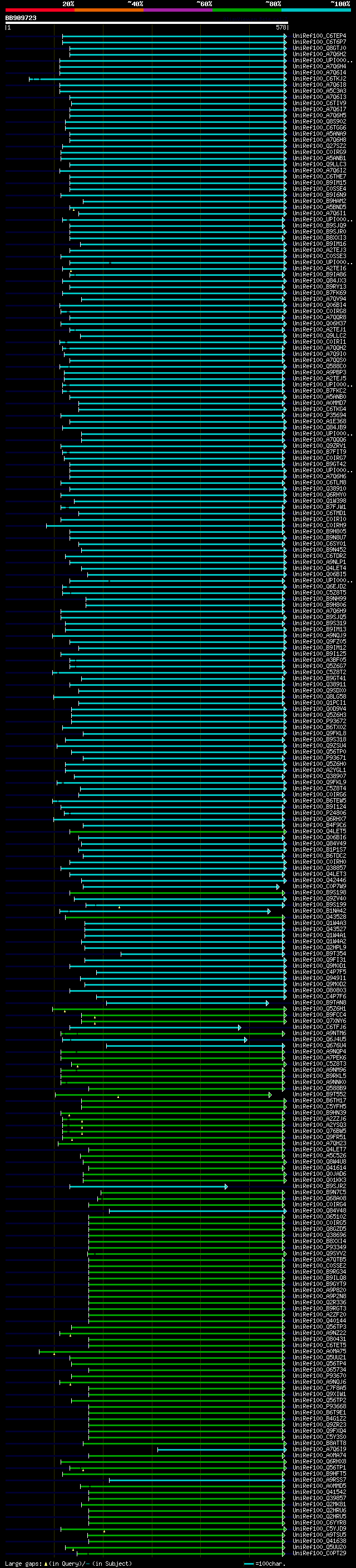Select hit label UniRef100_B1NA42
Image resolution: width=356 pixels, height=1568 pixels.
pyautogui.click(x=319, y=911)
